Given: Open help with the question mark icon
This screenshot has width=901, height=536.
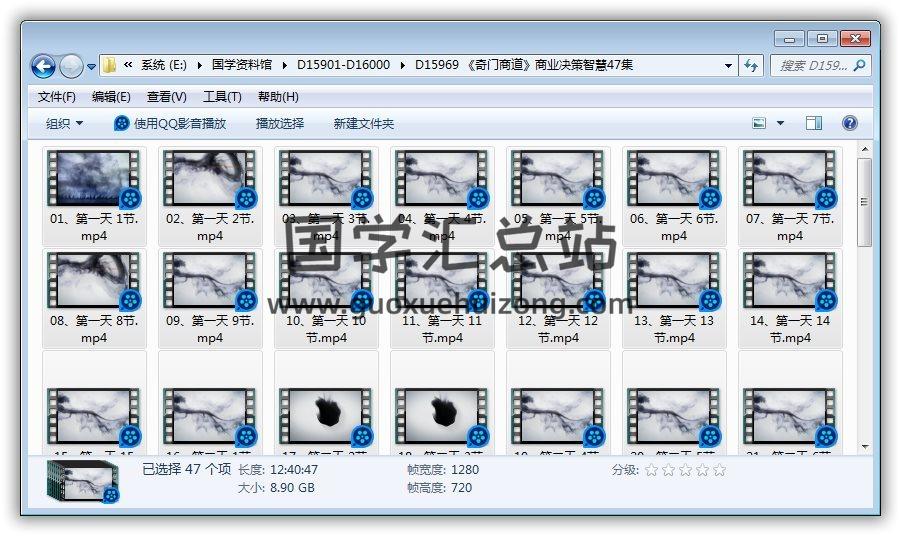Looking at the screenshot, I should (849, 123).
